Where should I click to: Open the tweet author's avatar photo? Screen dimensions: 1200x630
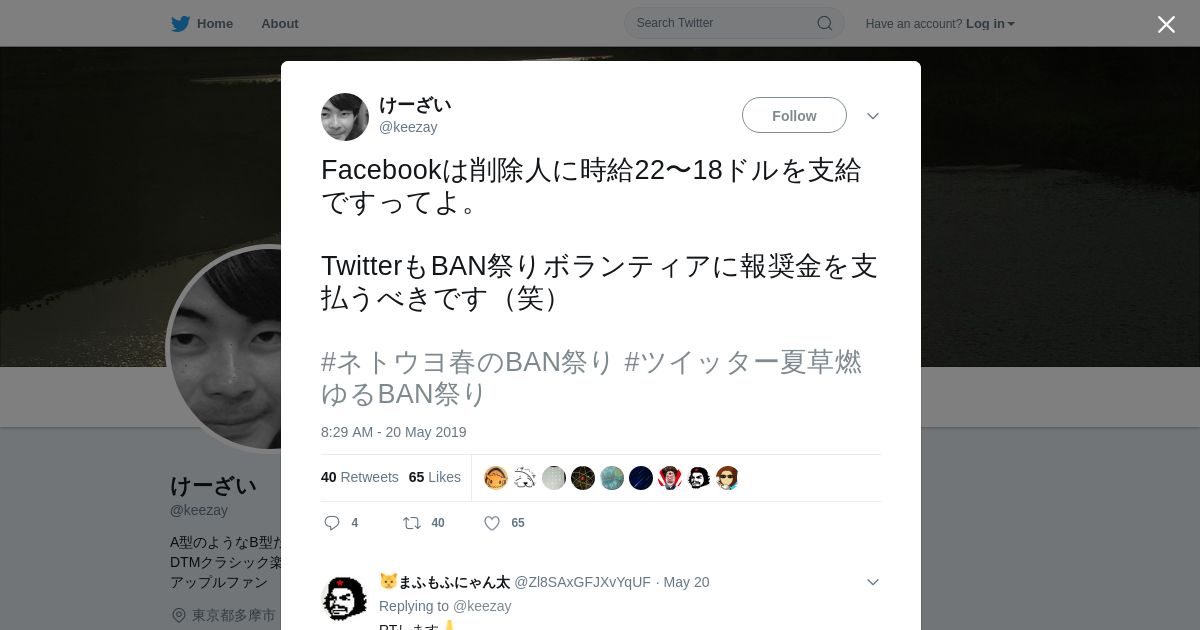(345, 117)
